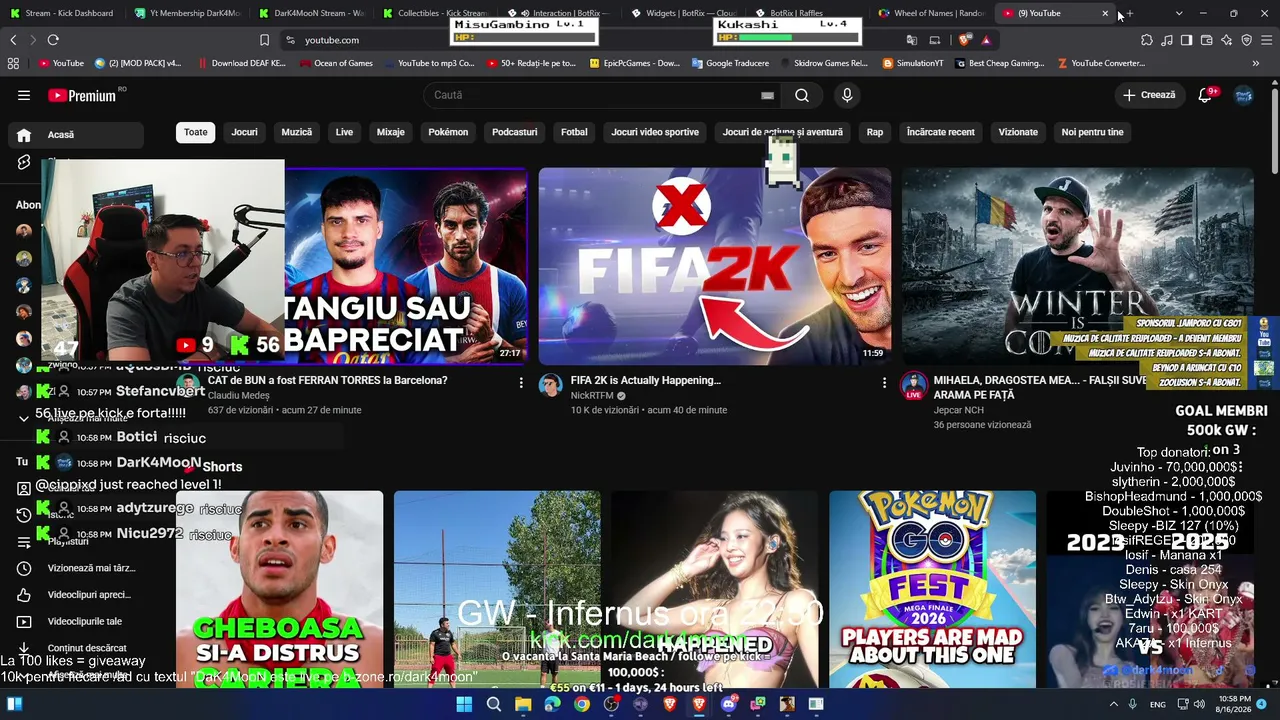Reload the page in the browser
Image resolution: width=1280 pixels, height=720 pixels.
pyautogui.click(x=53, y=40)
